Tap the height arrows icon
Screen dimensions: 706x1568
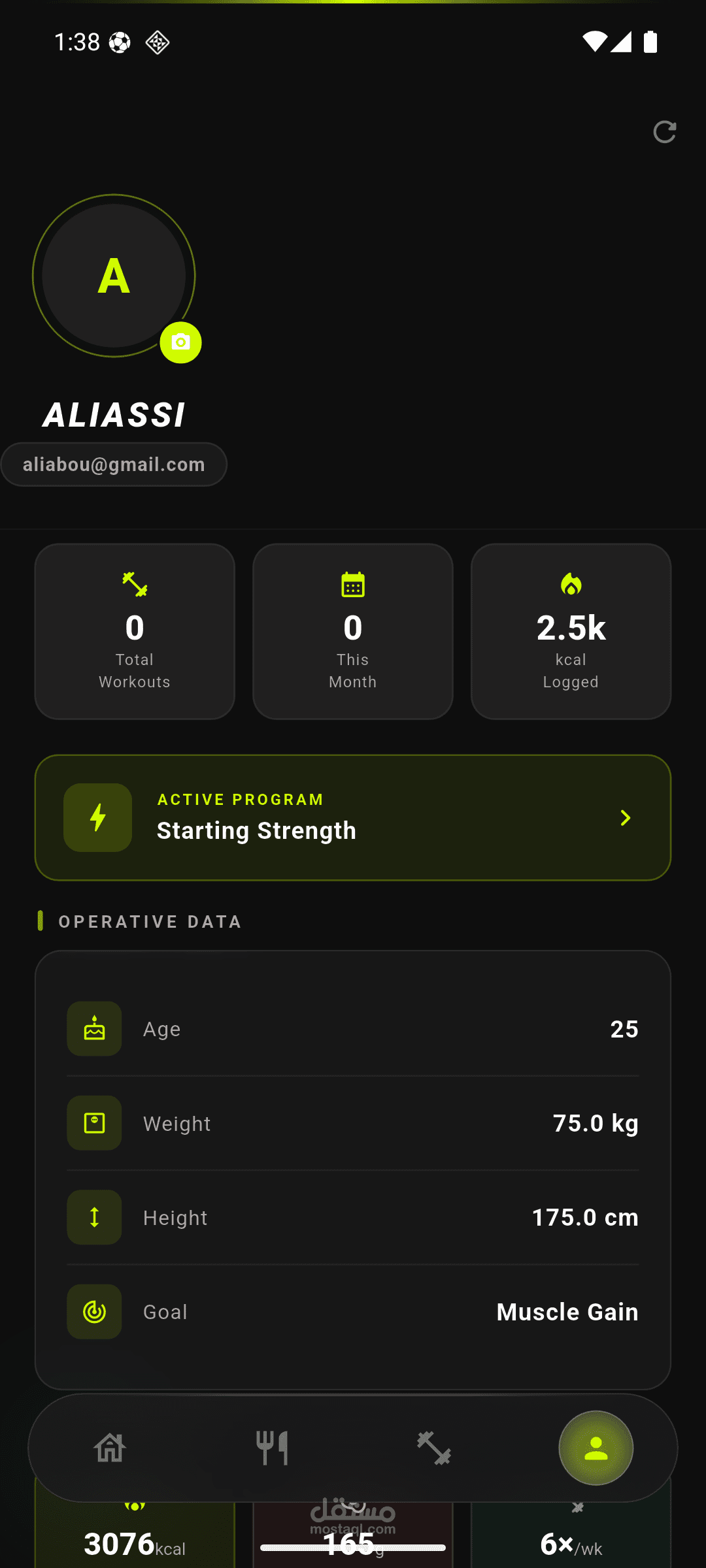(94, 1217)
